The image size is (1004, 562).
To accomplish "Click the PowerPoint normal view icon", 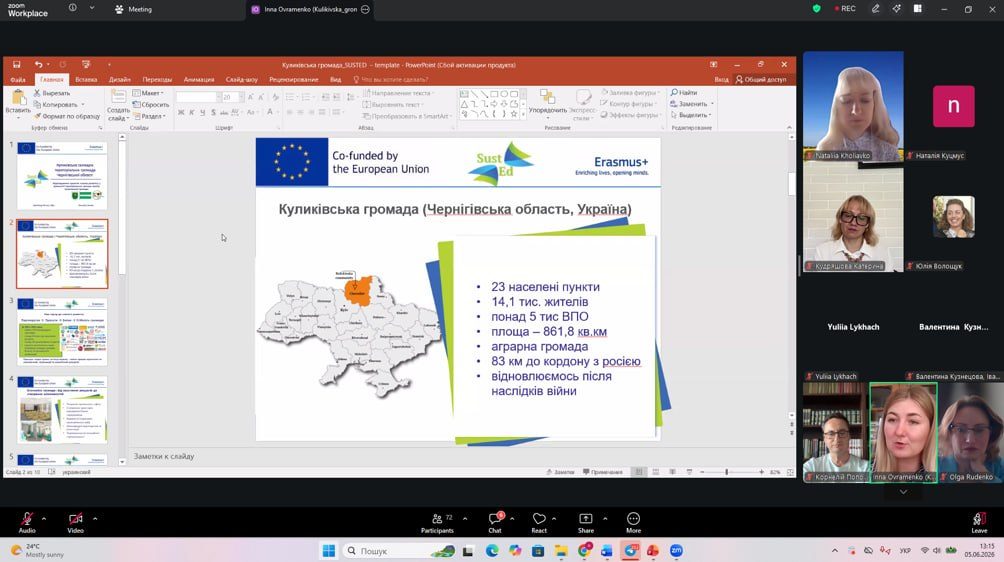I will [x=638, y=472].
